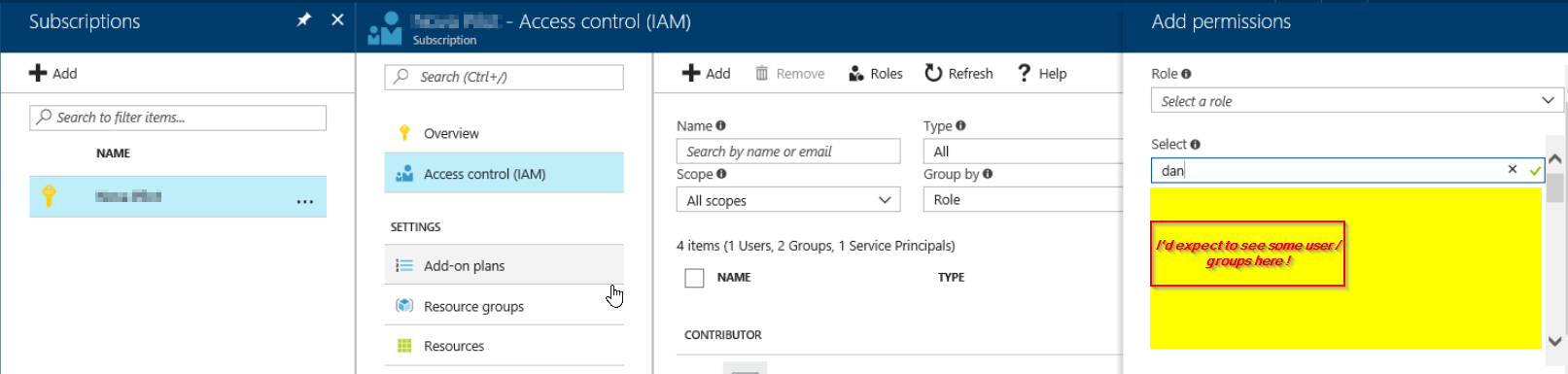Focus the Search by name or email field

tap(788, 152)
